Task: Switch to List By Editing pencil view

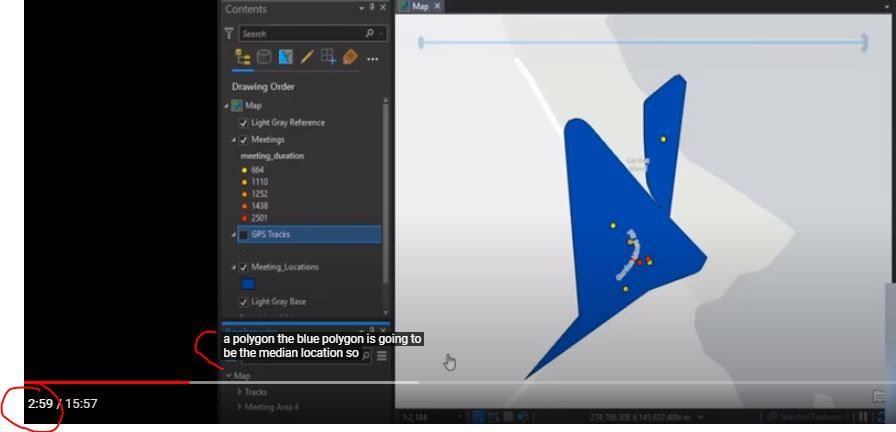Action: pyautogui.click(x=307, y=57)
